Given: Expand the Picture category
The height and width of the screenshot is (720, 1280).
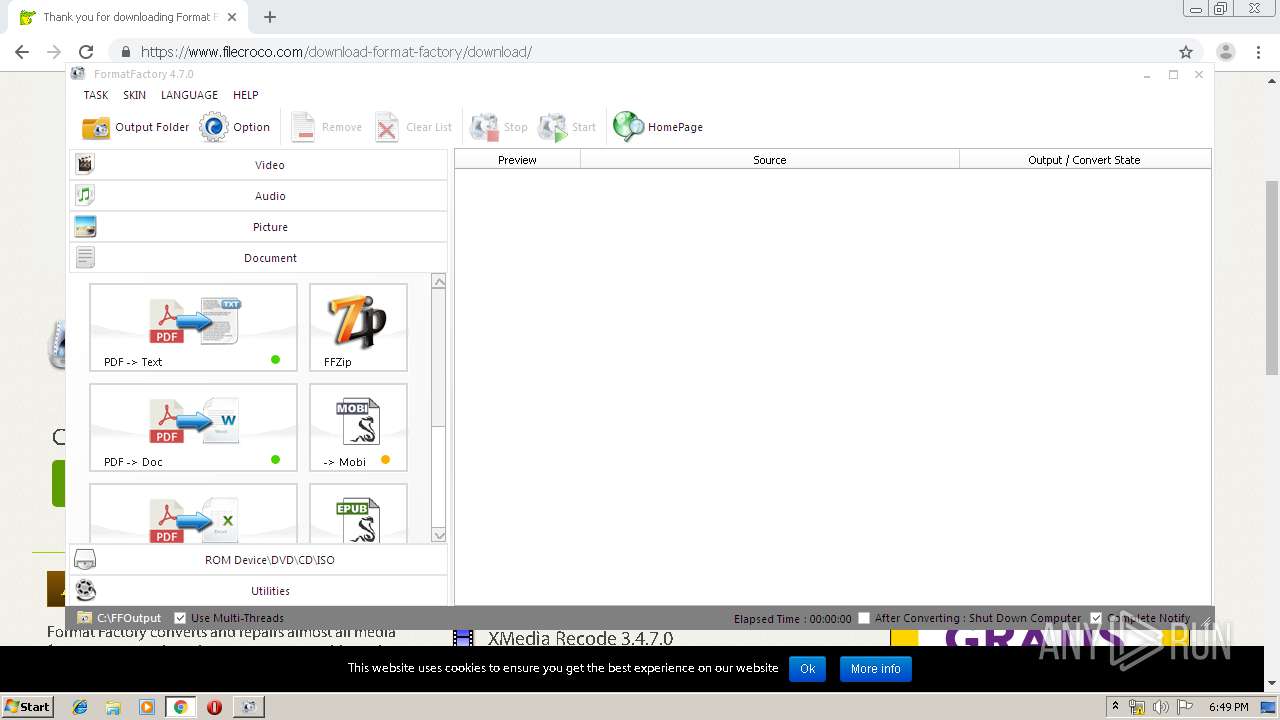Looking at the screenshot, I should coord(258,227).
